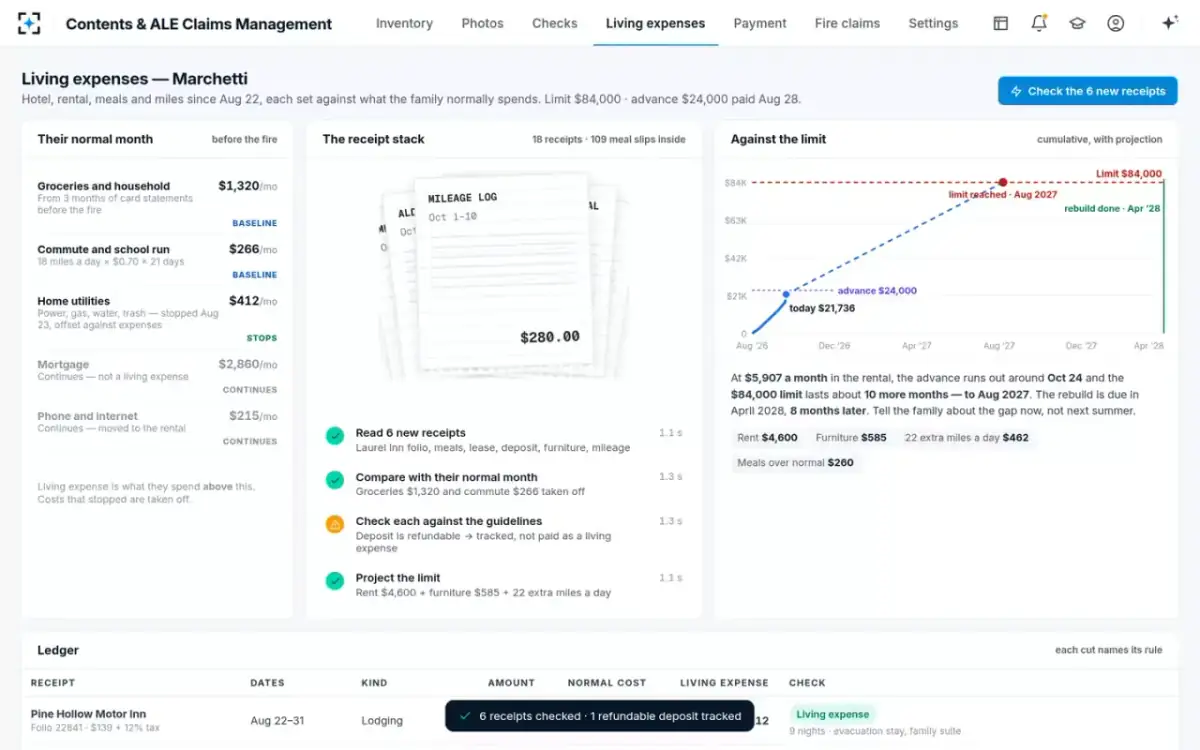This screenshot has height=750, width=1200.
Task: Click the AMOUNT column header
Action: pos(511,683)
